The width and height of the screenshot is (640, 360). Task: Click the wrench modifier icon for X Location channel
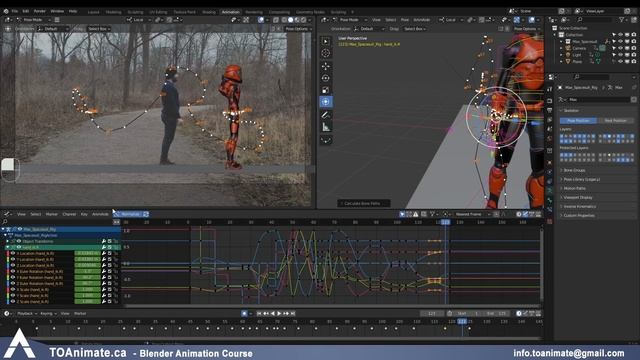pyautogui.click(x=104, y=253)
